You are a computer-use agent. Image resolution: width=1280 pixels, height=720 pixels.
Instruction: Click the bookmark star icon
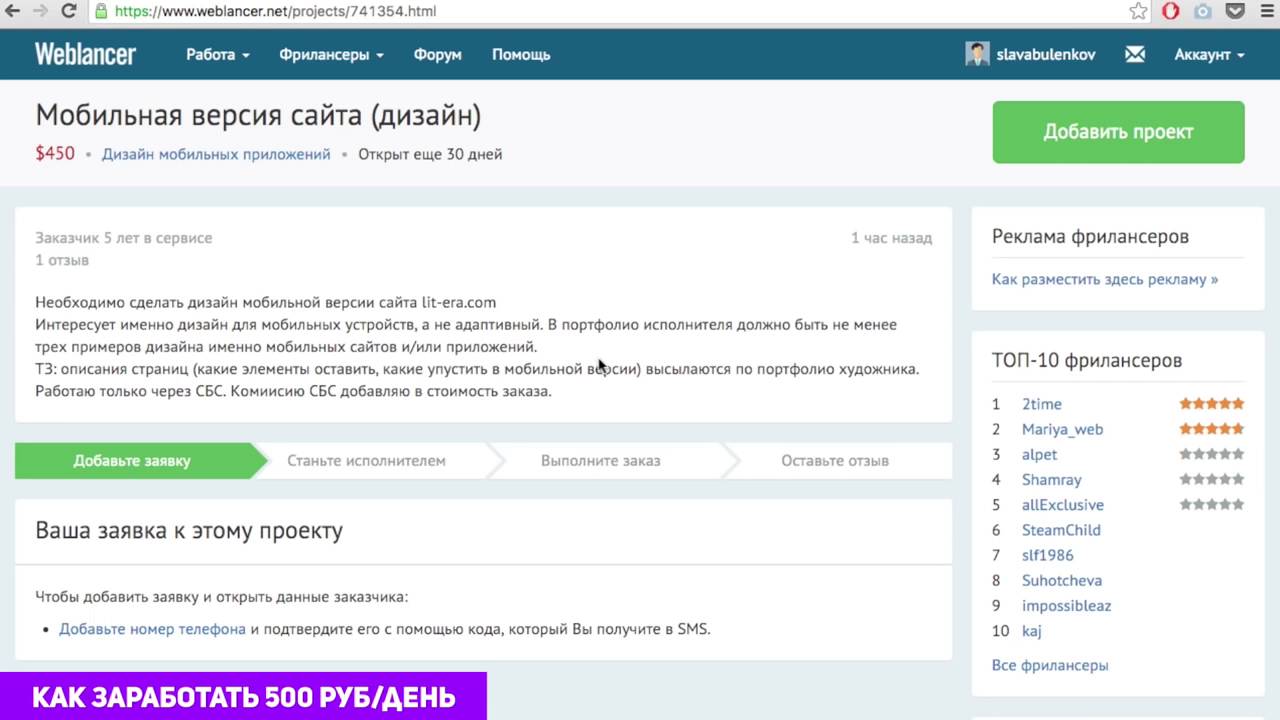[x=1138, y=11]
